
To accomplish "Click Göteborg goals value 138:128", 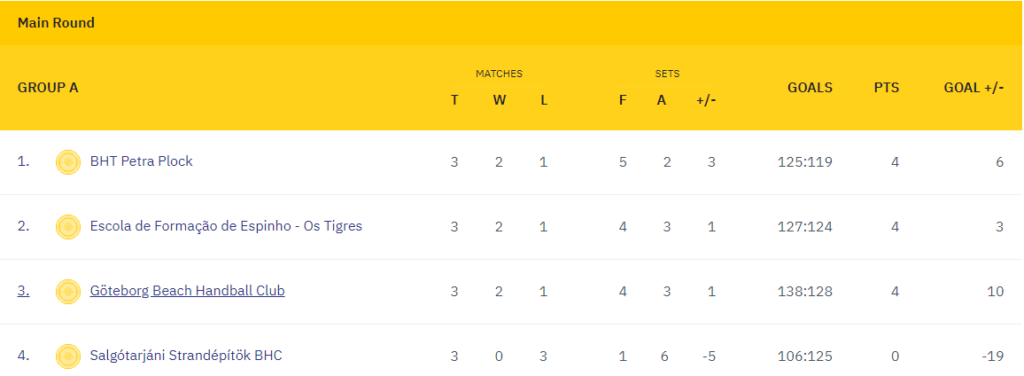I will 805,291.
